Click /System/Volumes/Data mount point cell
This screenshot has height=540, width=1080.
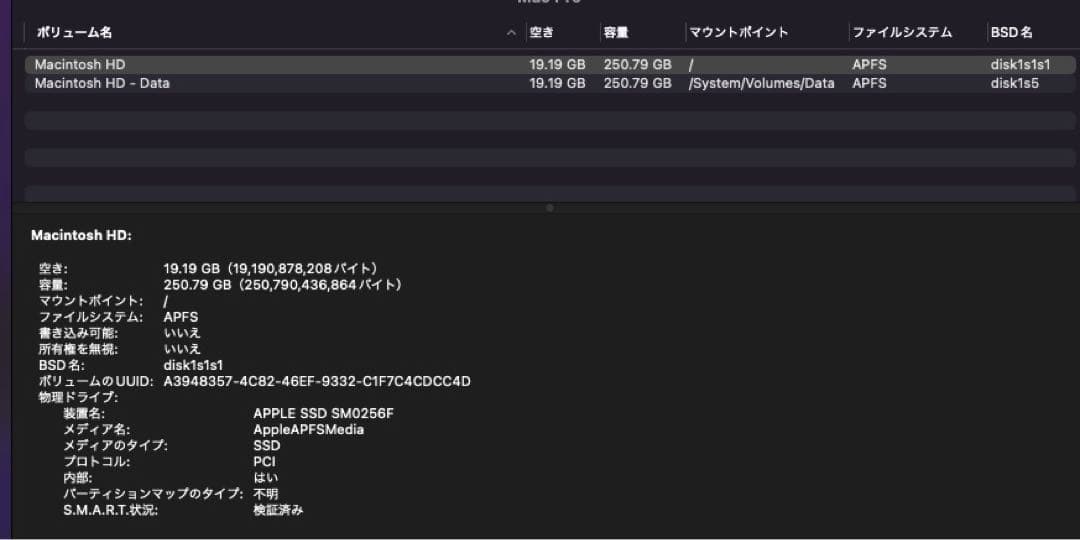761,83
